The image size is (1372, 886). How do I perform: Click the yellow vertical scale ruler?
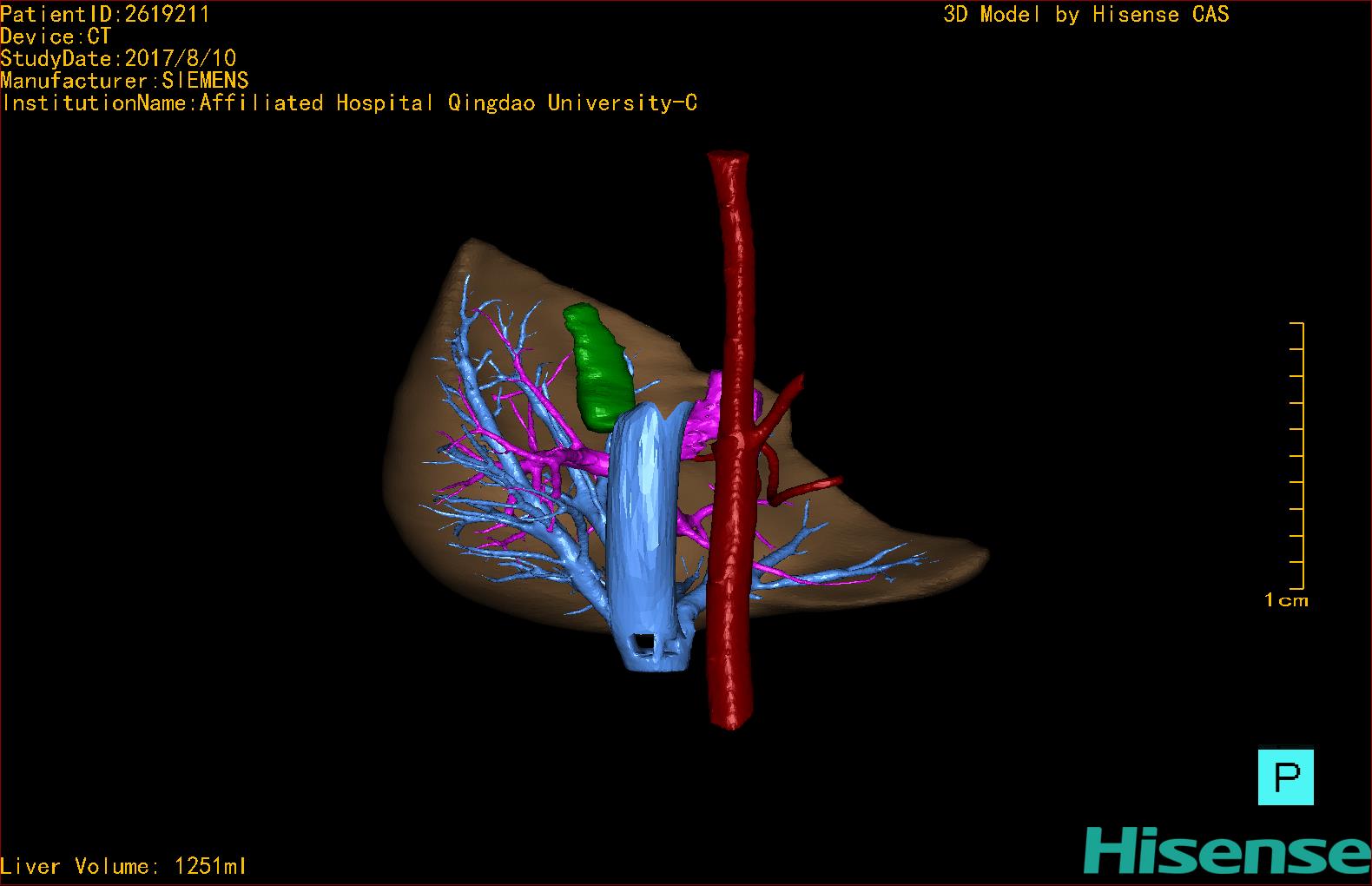[1297, 456]
